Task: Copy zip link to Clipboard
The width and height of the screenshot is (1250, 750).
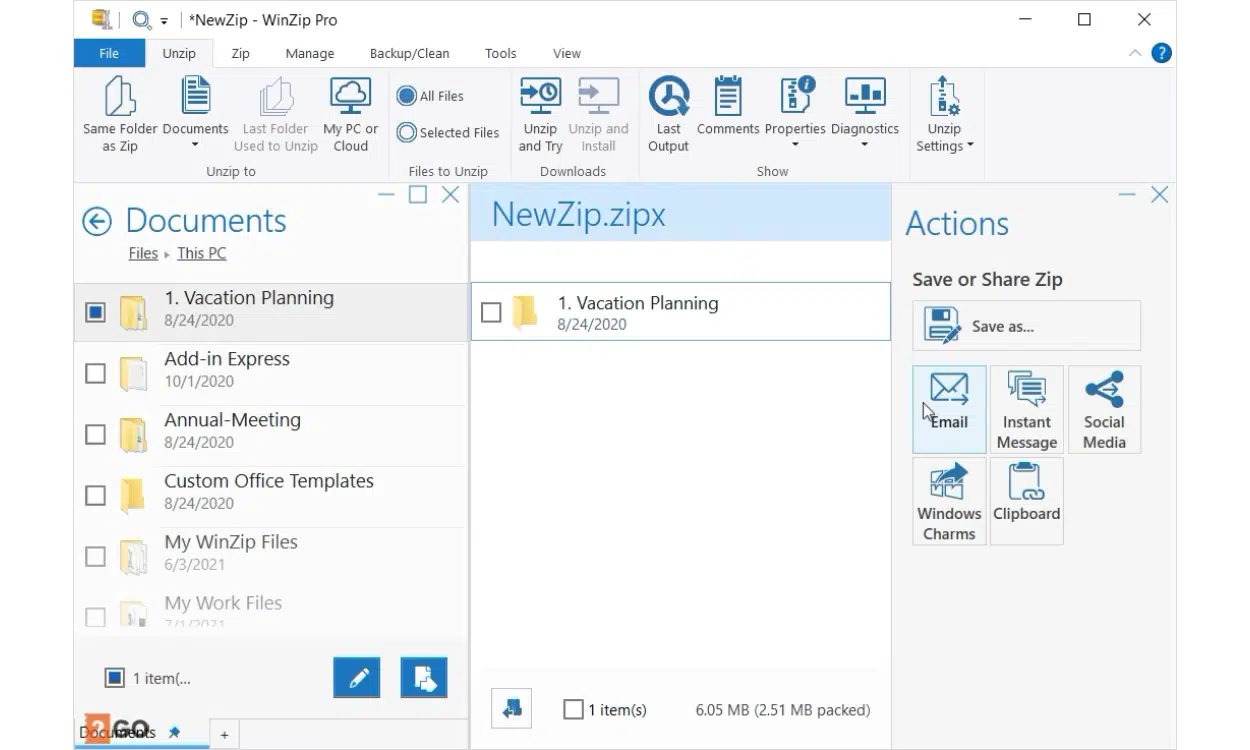Action: pos(1027,501)
